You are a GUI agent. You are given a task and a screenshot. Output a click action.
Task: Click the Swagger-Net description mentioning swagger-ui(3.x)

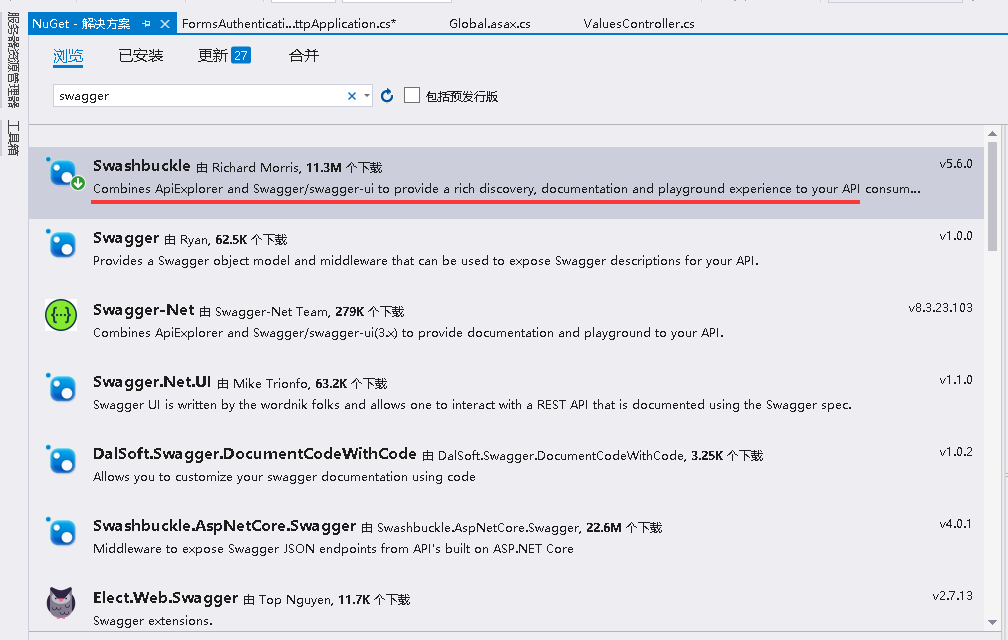coord(408,333)
